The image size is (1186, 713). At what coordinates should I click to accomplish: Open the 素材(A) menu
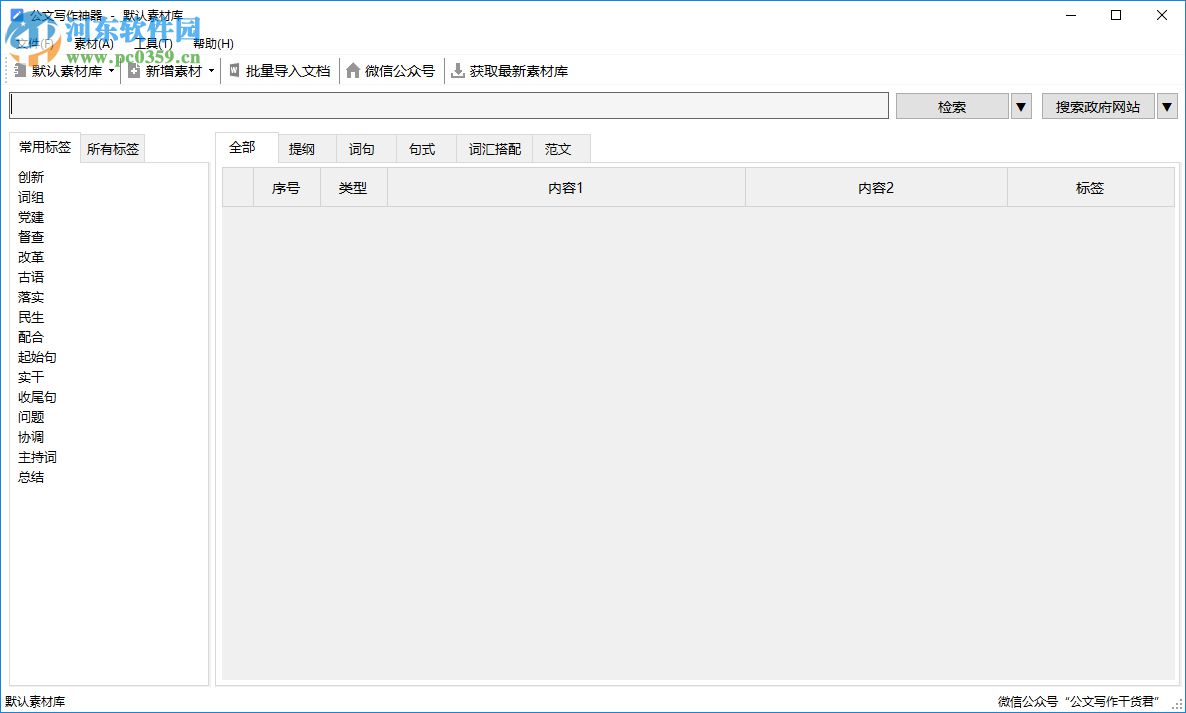(94, 44)
